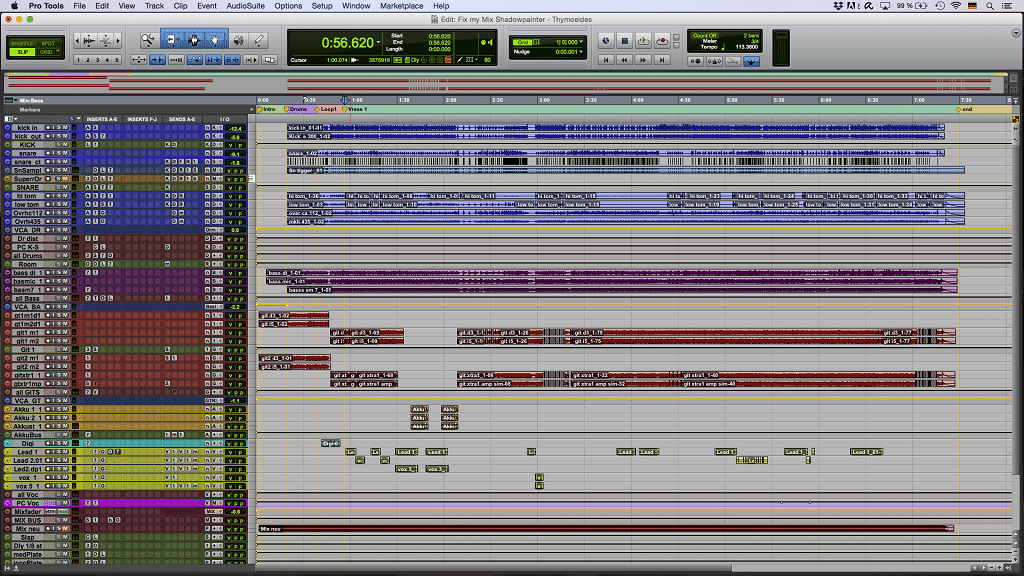Open main counter format dropdown
The image size is (1024, 576).
(x=378, y=43)
